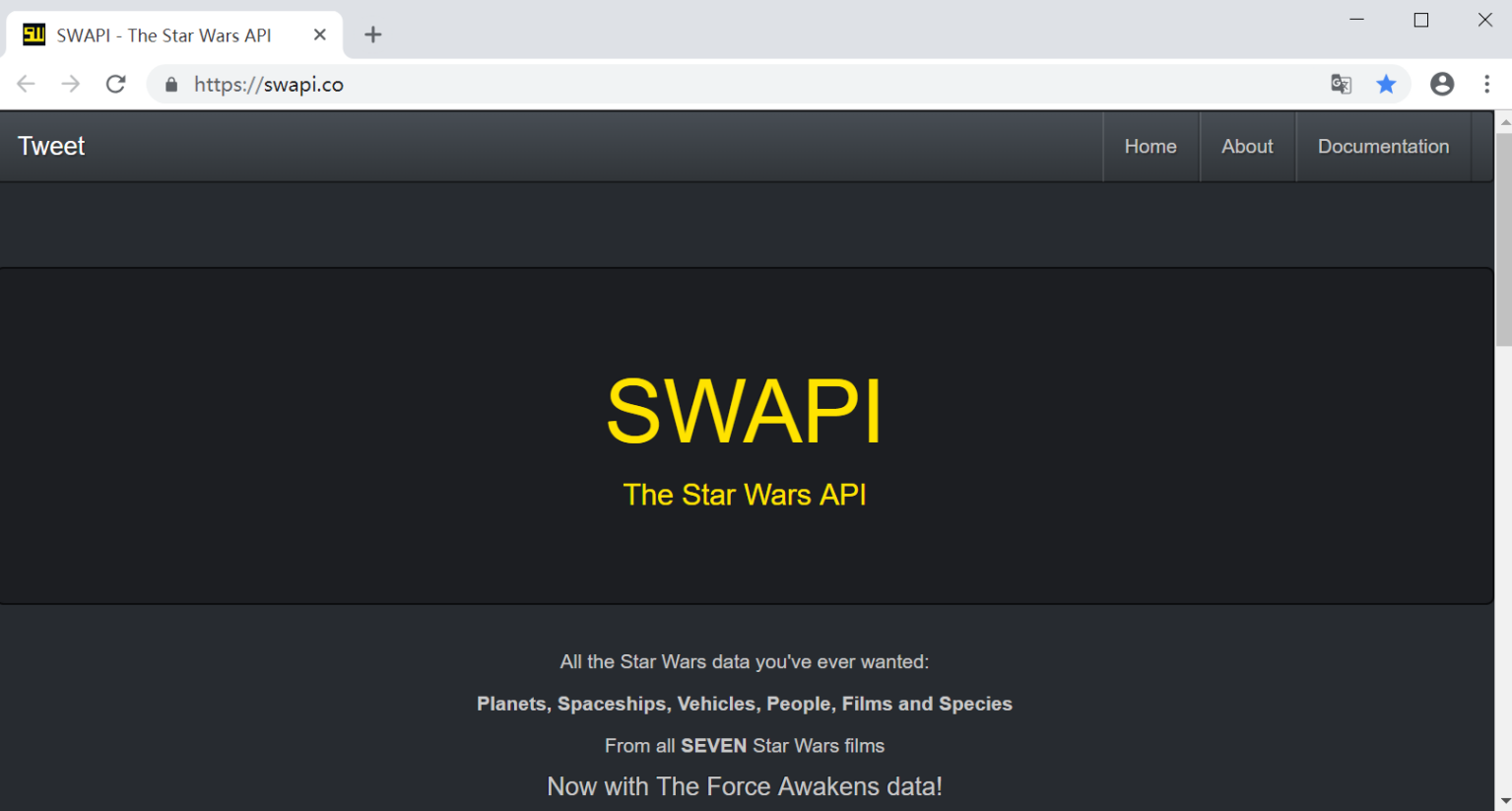Toggle the bookmark star
Viewport: 1512px width, 811px height.
(1386, 85)
